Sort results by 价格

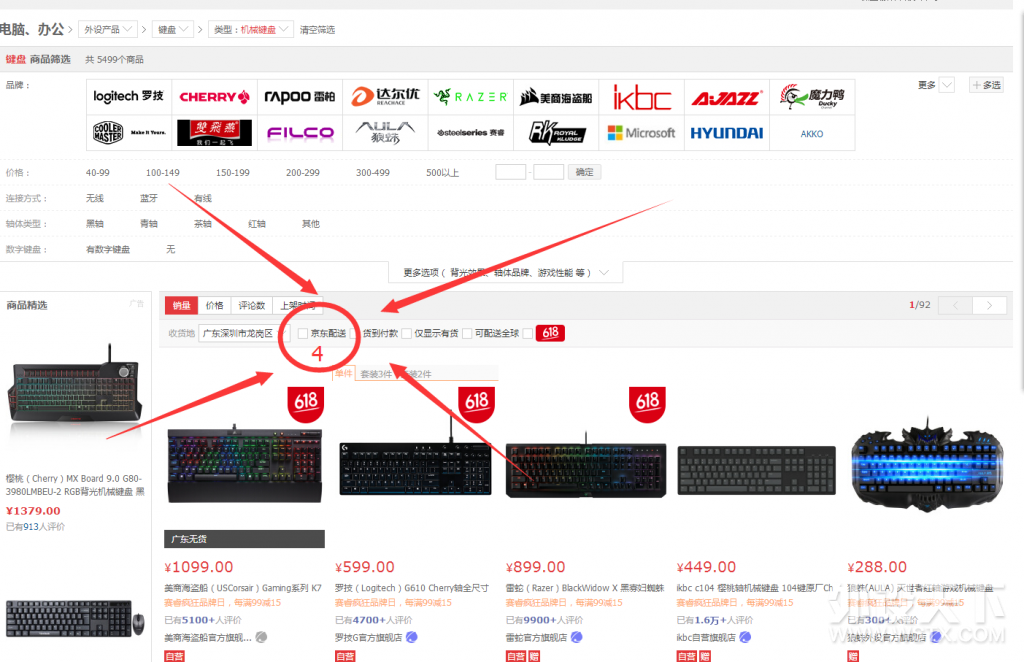point(214,306)
